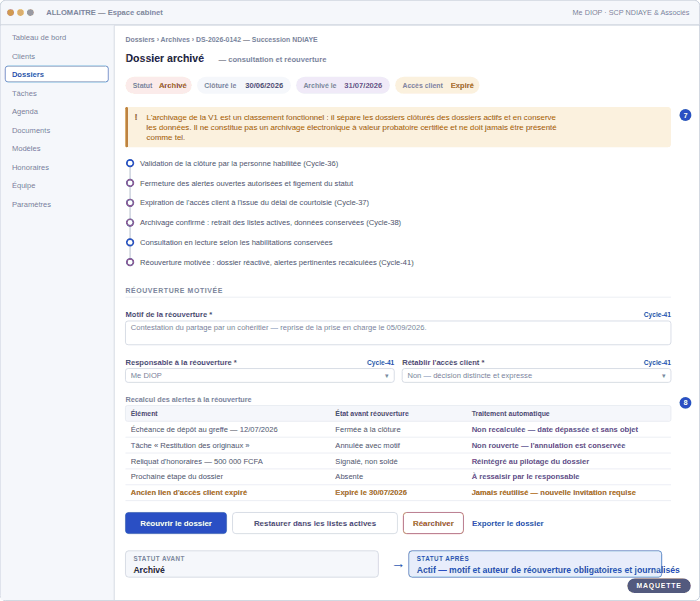700x601 pixels.
Task: Click the timeline dot for Expiration de l'accès client
Action: point(130,203)
